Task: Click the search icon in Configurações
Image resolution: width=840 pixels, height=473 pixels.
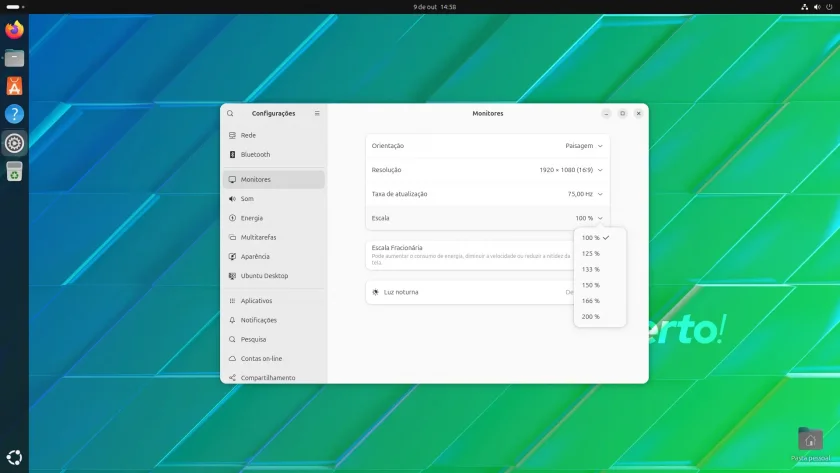Action: pos(230,114)
